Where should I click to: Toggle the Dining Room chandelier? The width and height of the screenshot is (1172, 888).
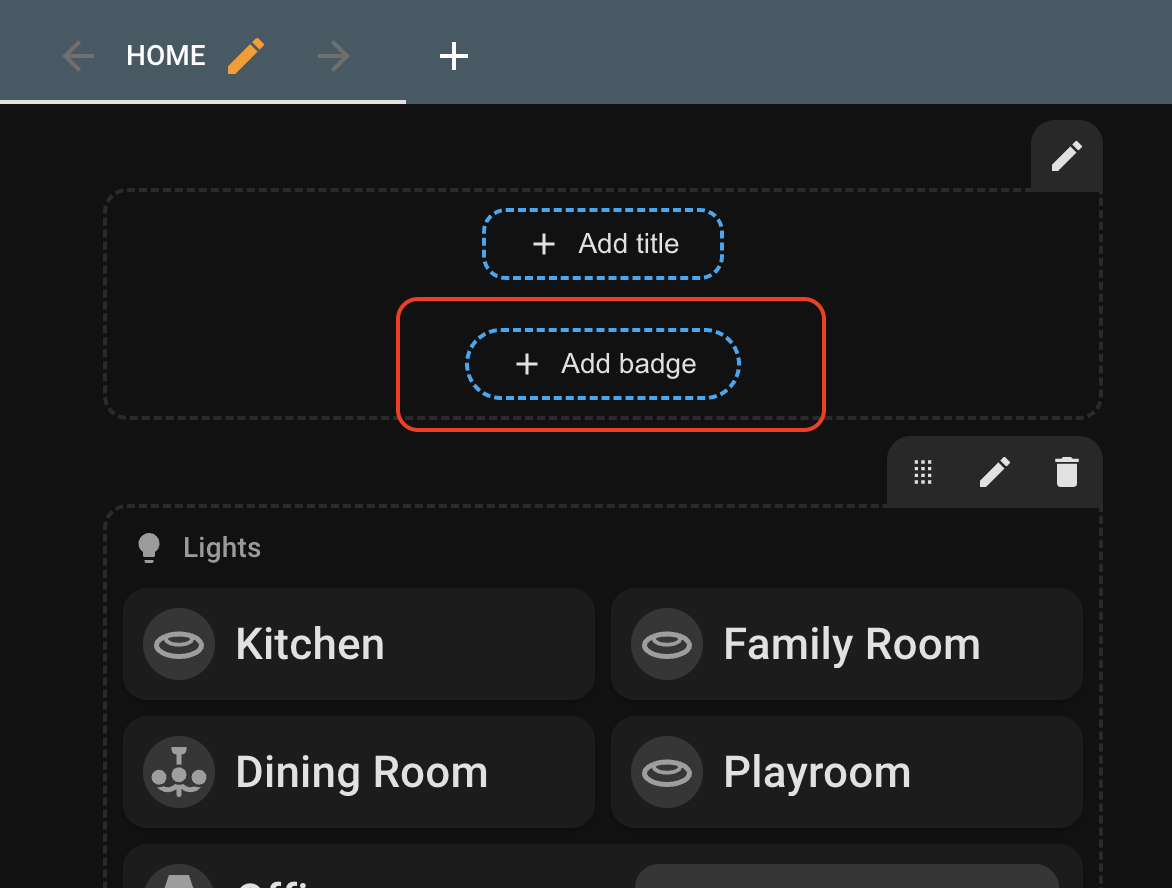click(360, 772)
